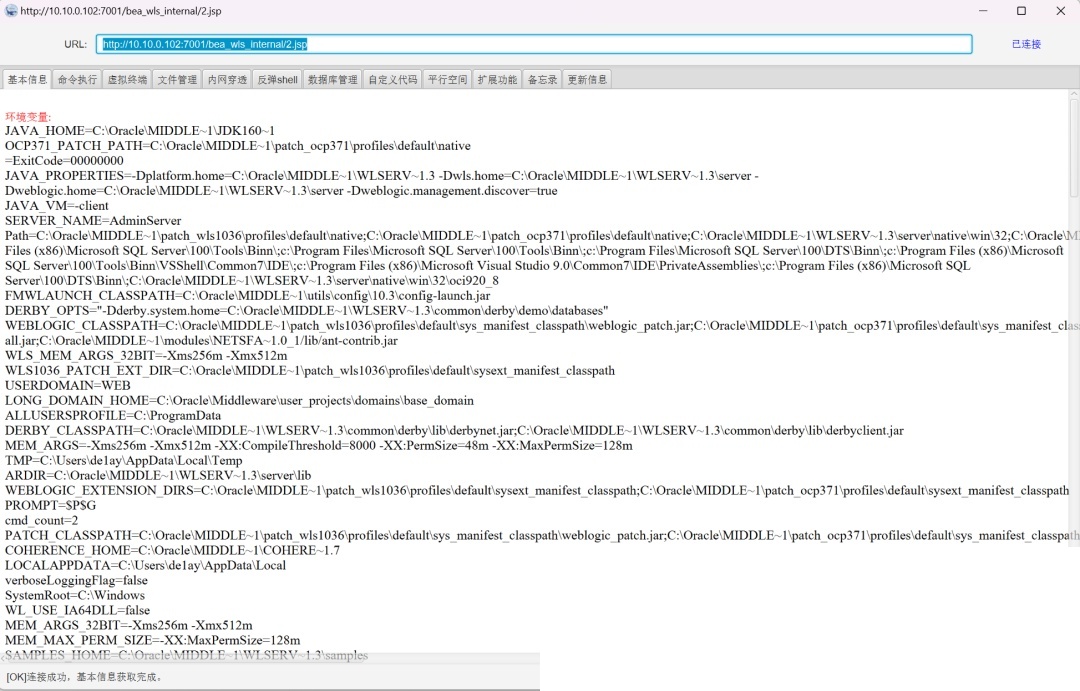Click the =ExitCode=00000000 line
The width and height of the screenshot is (1080, 691).
(64, 161)
